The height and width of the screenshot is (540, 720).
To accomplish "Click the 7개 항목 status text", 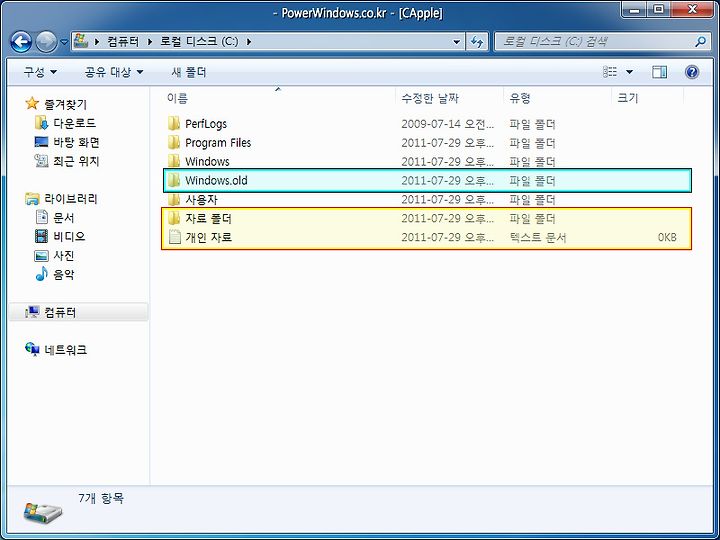I will point(101,498).
